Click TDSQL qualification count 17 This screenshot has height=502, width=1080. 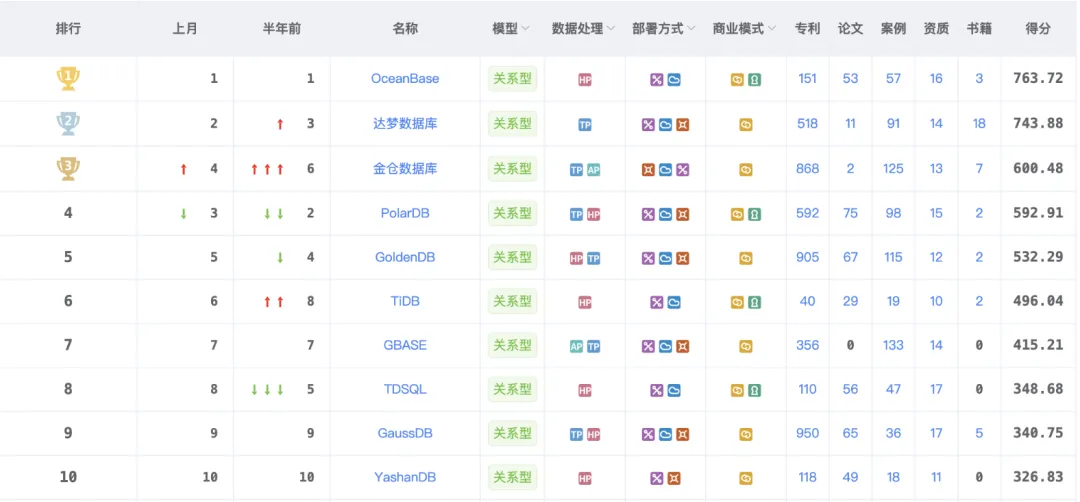[936, 389]
